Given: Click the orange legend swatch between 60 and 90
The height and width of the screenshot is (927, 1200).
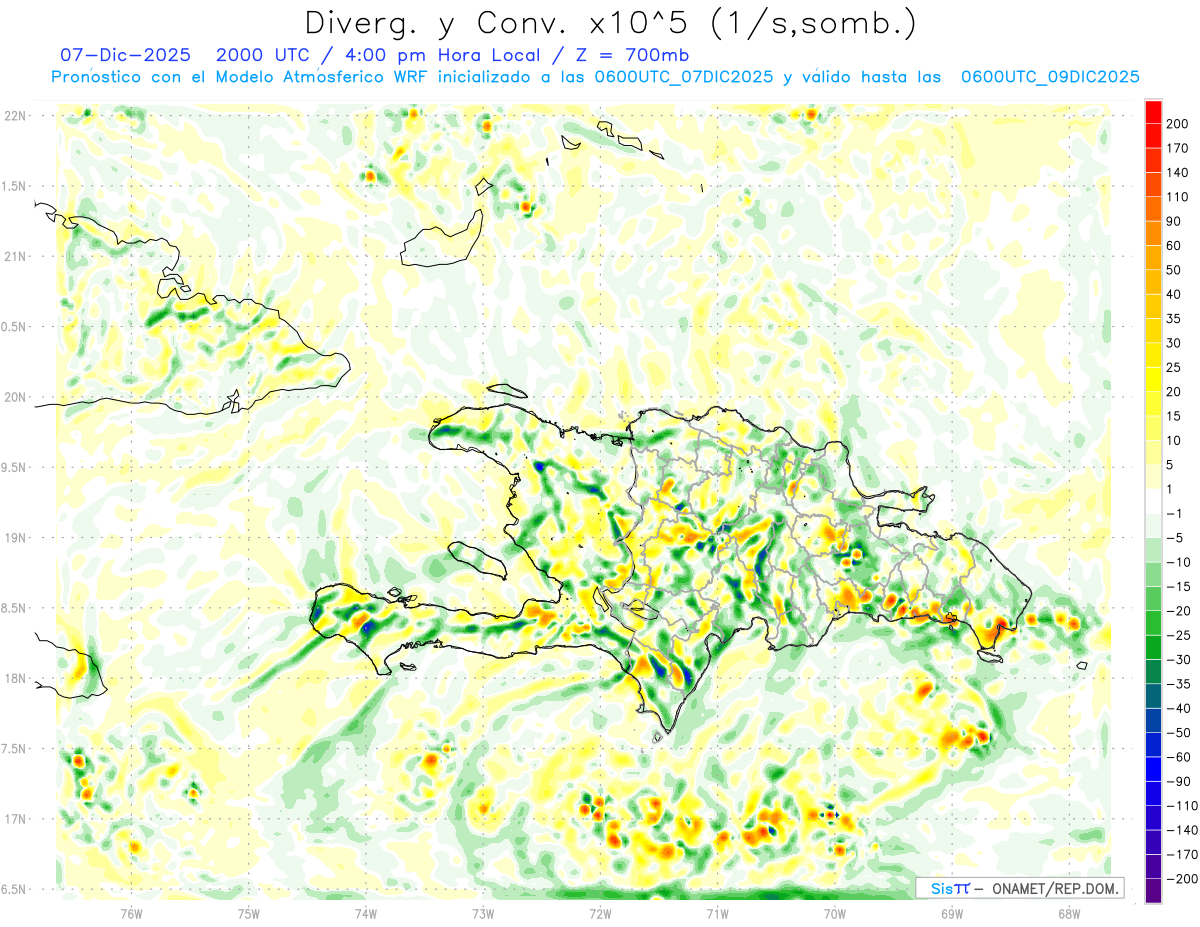Looking at the screenshot, I should pos(1153,232).
